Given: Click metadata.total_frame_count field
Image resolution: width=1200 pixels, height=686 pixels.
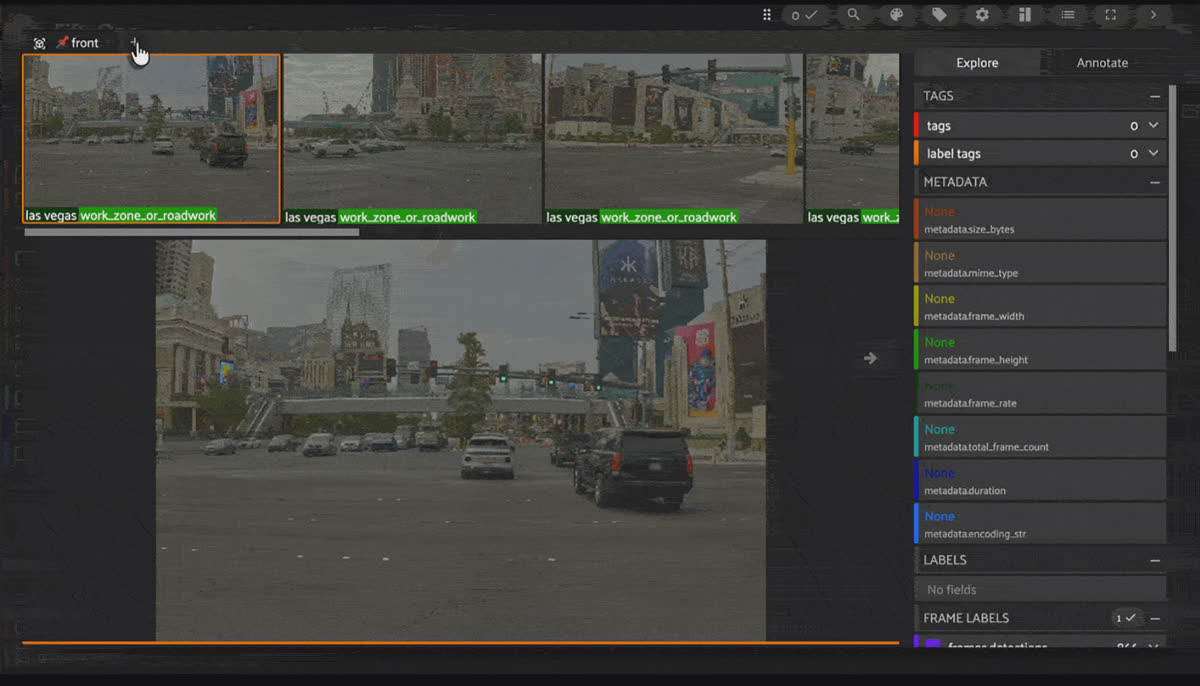Looking at the screenshot, I should click(x=1040, y=437).
